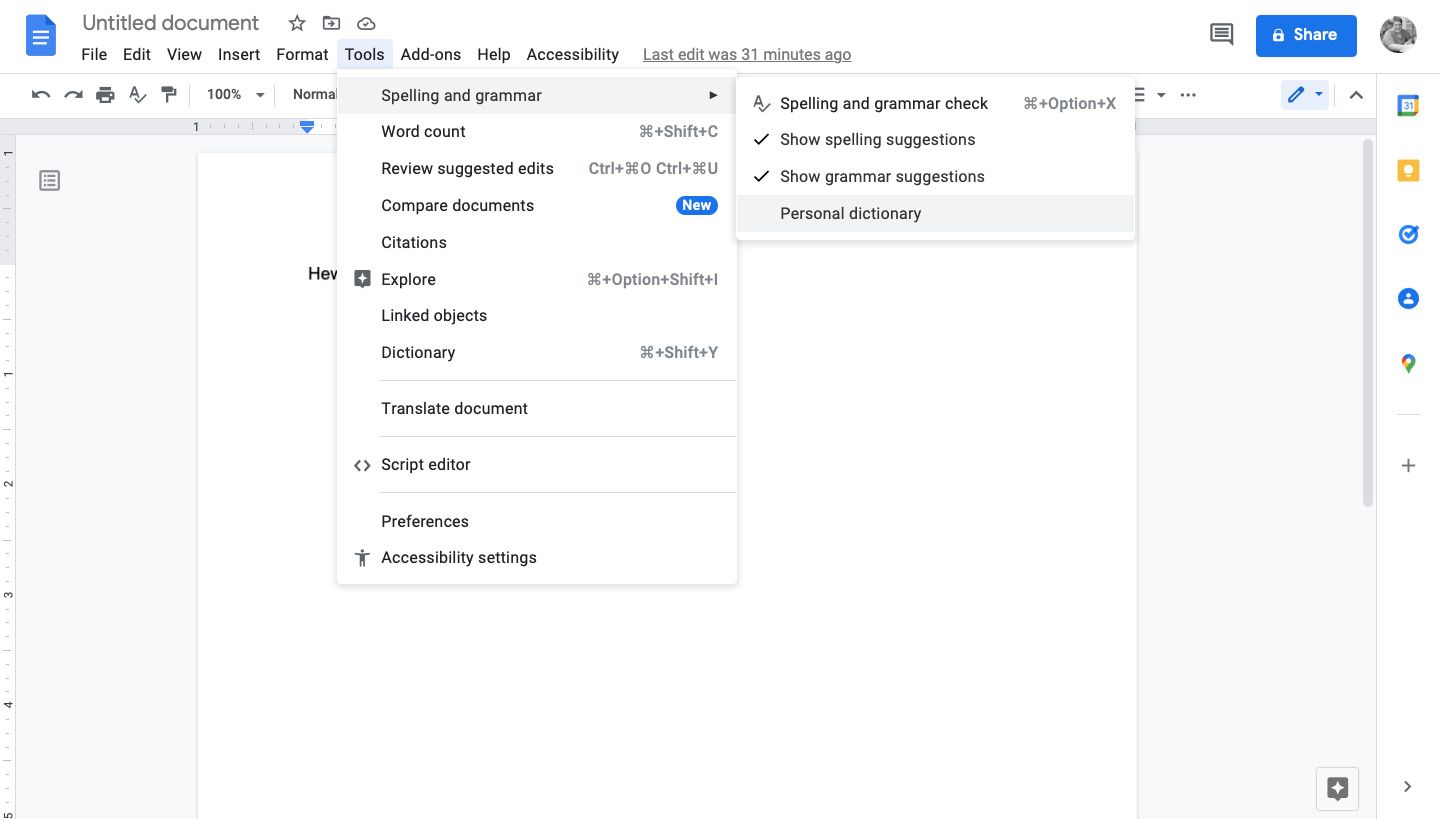1440x819 pixels.
Task: Open Google Keep from the side panel
Action: [1408, 170]
